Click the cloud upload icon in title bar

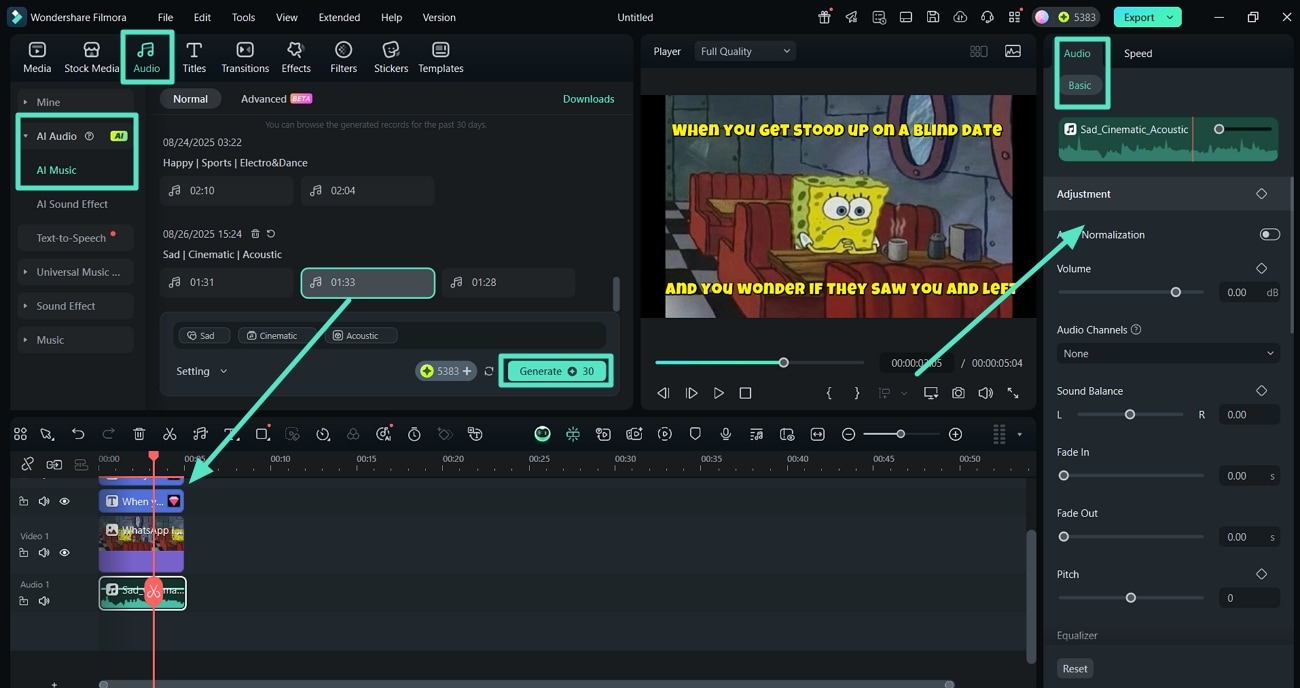click(960, 17)
